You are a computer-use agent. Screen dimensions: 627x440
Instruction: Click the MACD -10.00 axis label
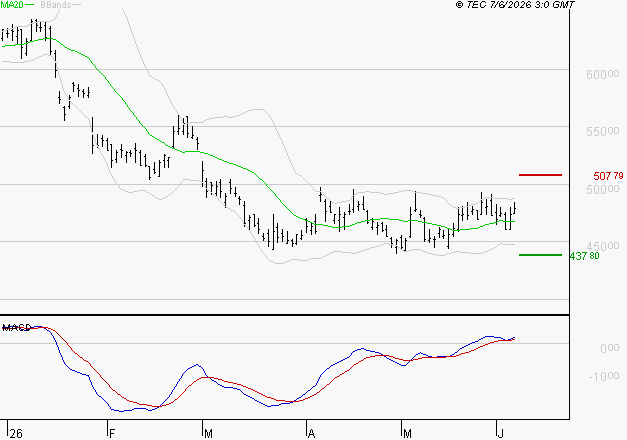tap(604, 376)
